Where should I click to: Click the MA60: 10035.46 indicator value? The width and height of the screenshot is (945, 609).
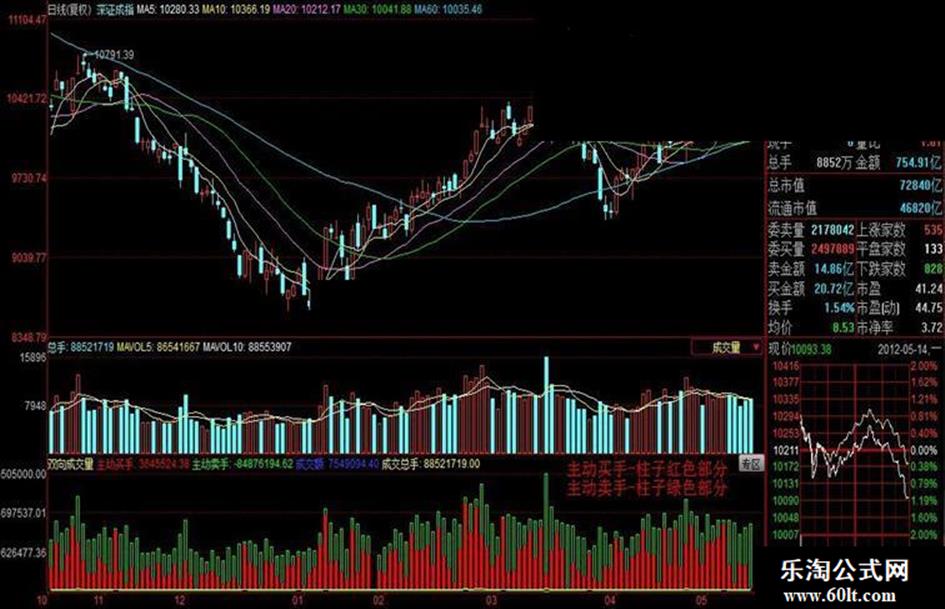pos(448,9)
